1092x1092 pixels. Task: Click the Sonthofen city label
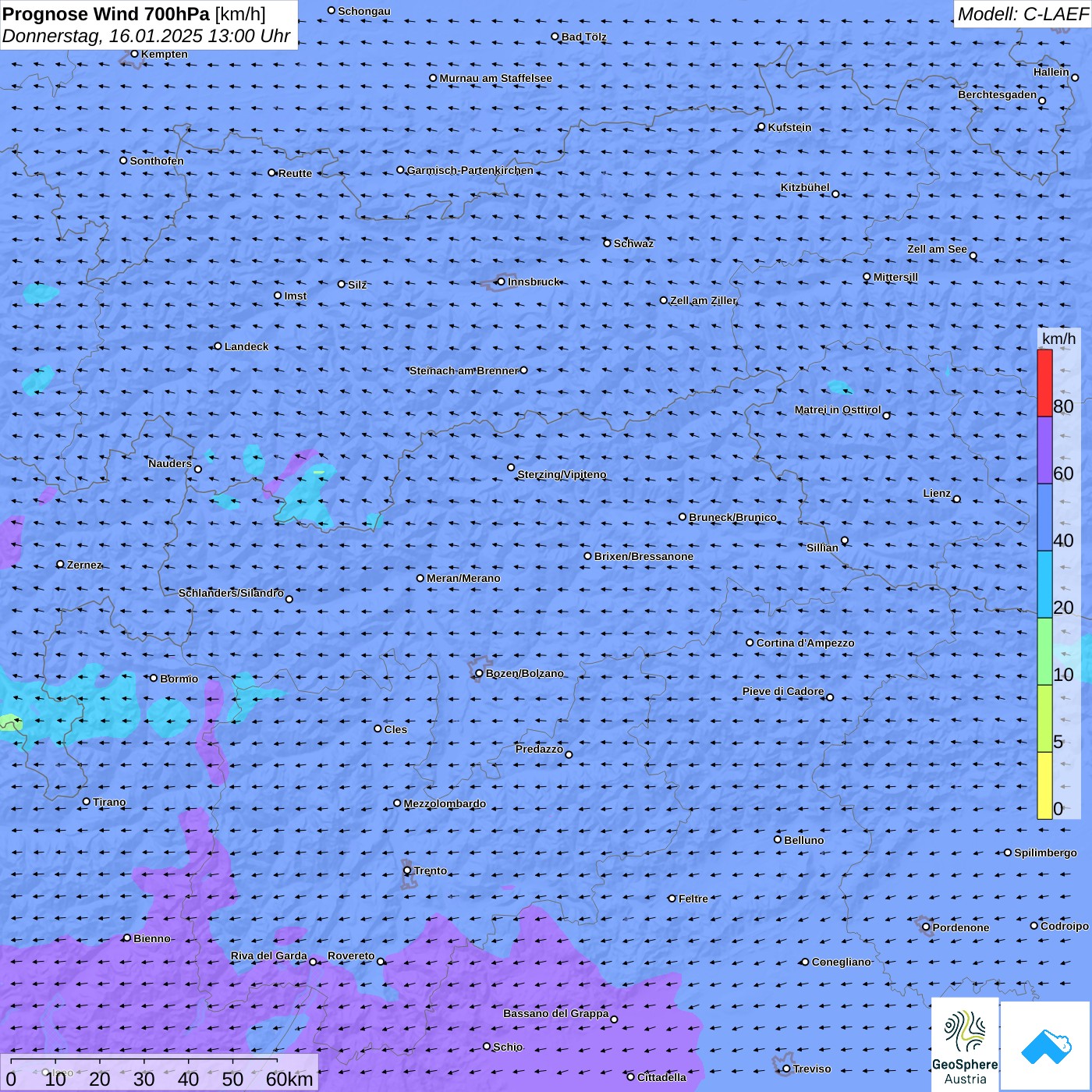point(157,161)
